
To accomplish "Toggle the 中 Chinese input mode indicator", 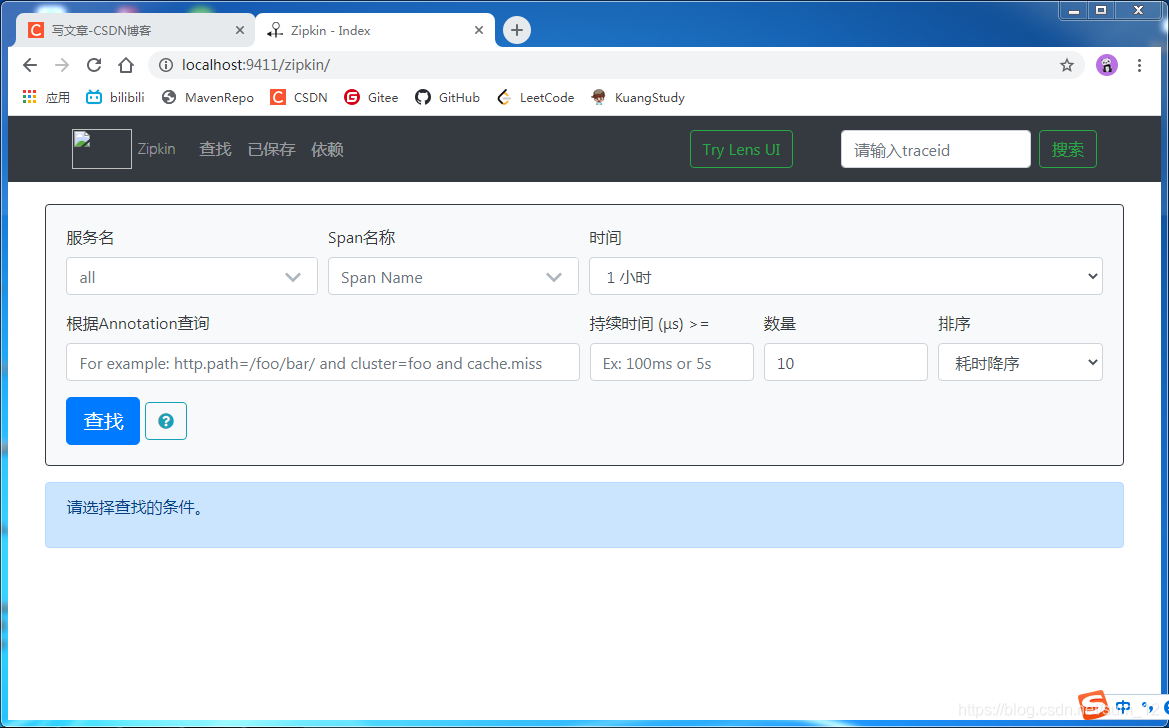I will click(x=1124, y=707).
